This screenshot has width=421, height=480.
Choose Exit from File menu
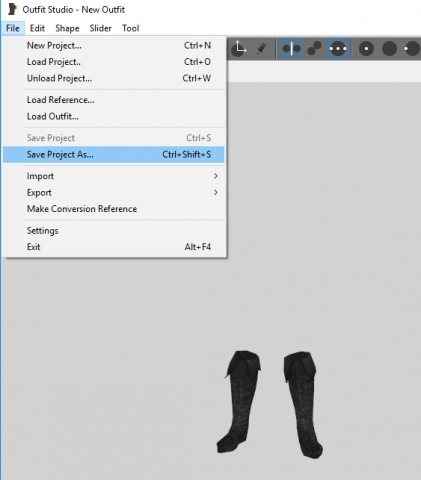click(x=114, y=247)
